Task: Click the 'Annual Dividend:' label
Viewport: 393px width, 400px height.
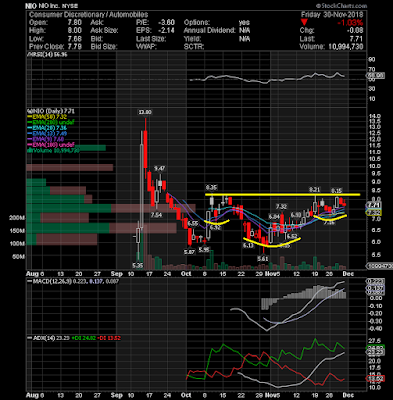Action: pyautogui.click(x=210, y=31)
